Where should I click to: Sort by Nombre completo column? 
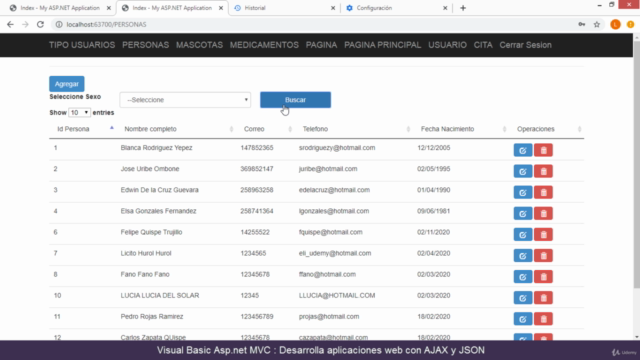[176, 129]
